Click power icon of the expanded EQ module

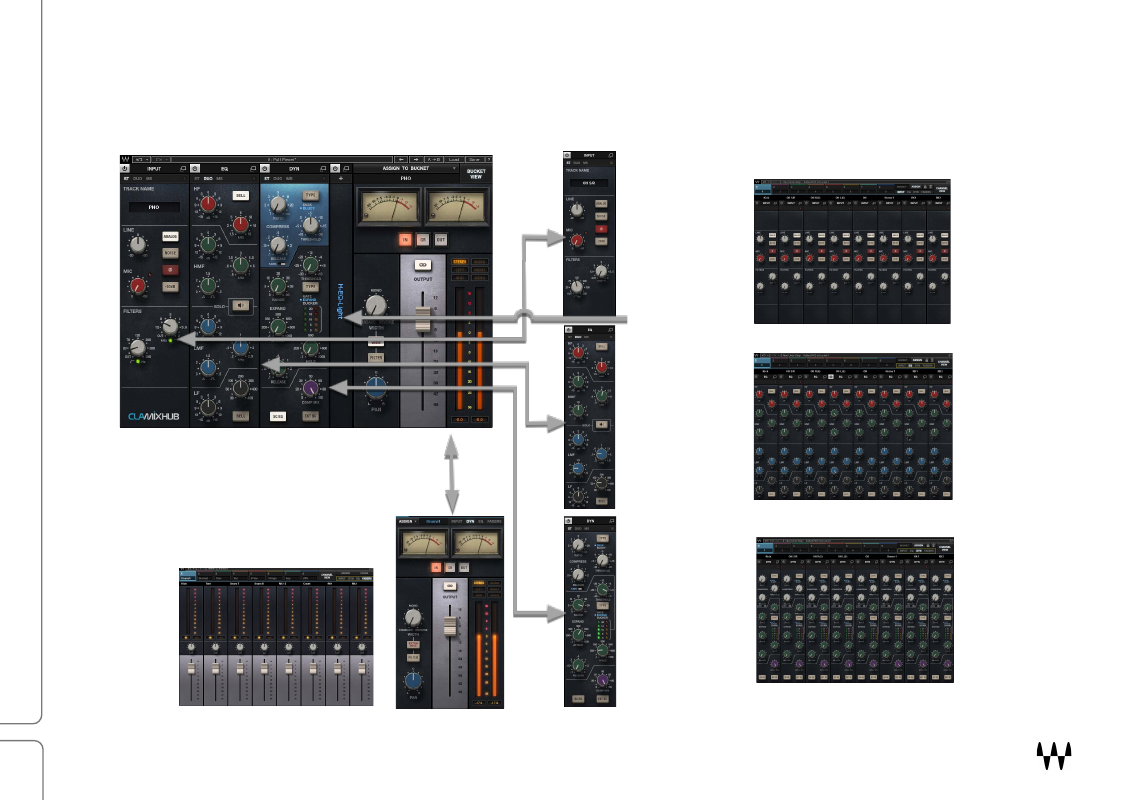tap(568, 330)
